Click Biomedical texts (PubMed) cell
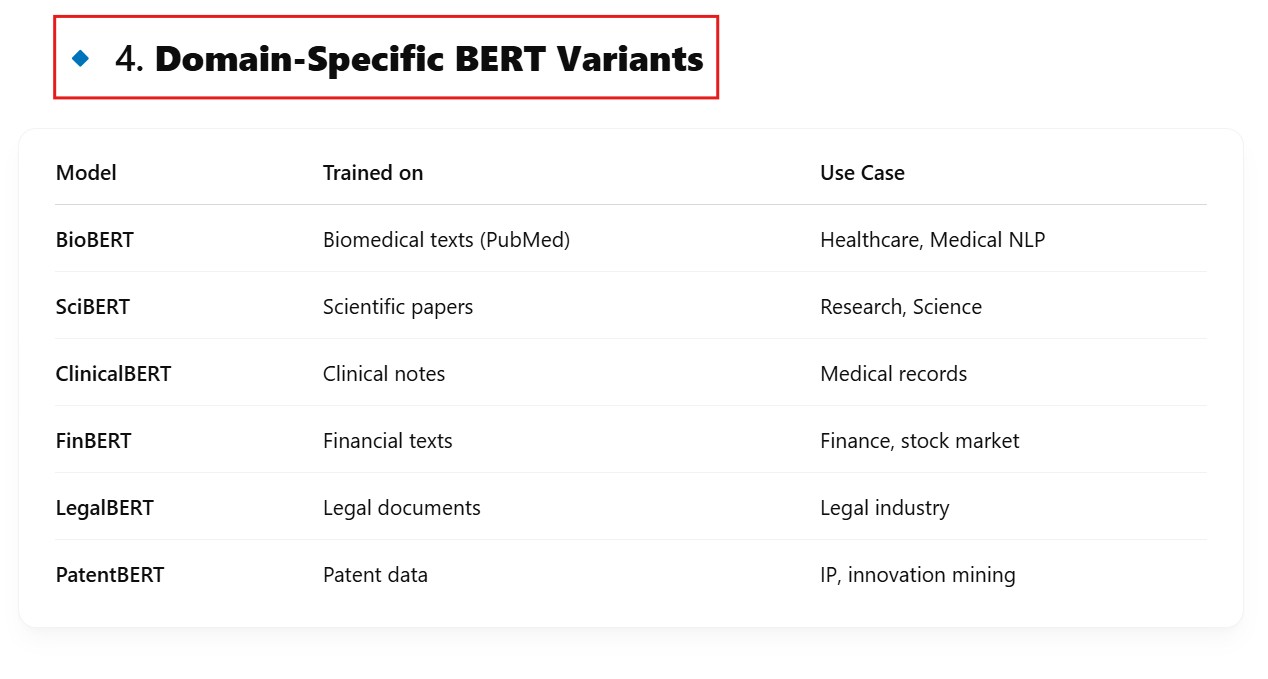 446,240
